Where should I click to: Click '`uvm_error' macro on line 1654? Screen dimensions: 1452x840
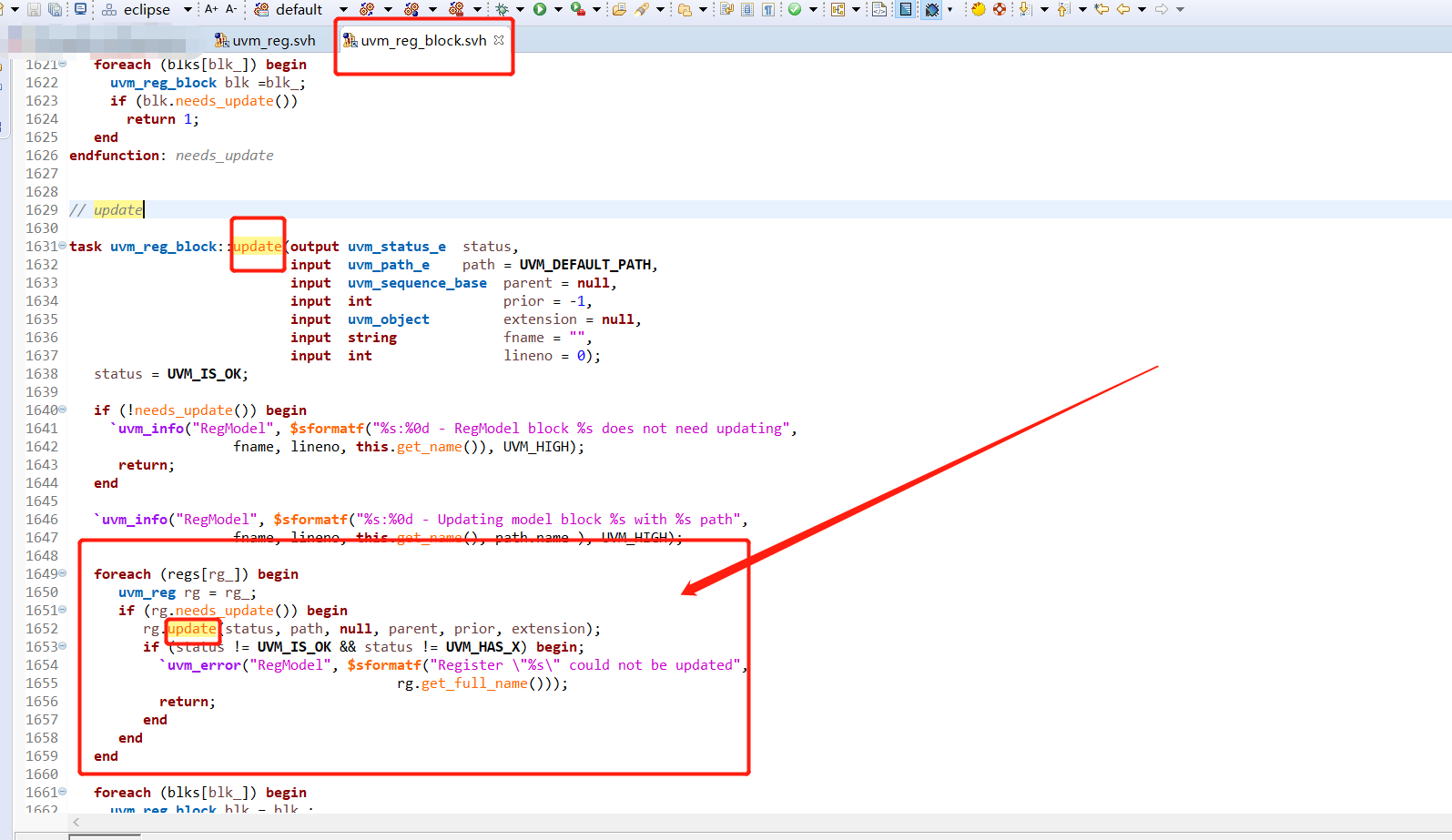pos(200,665)
